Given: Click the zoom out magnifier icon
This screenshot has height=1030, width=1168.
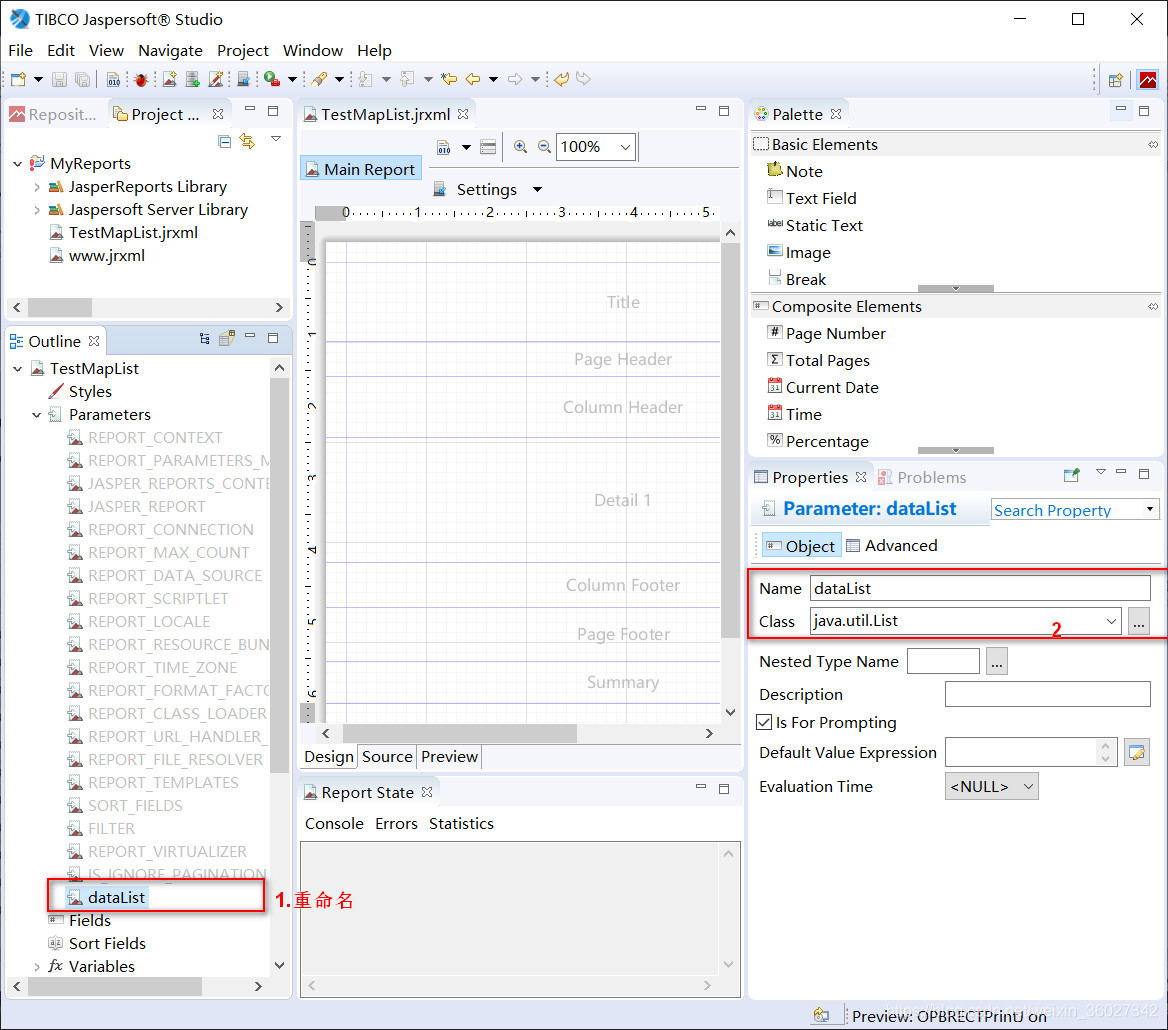Looking at the screenshot, I should coord(545,147).
